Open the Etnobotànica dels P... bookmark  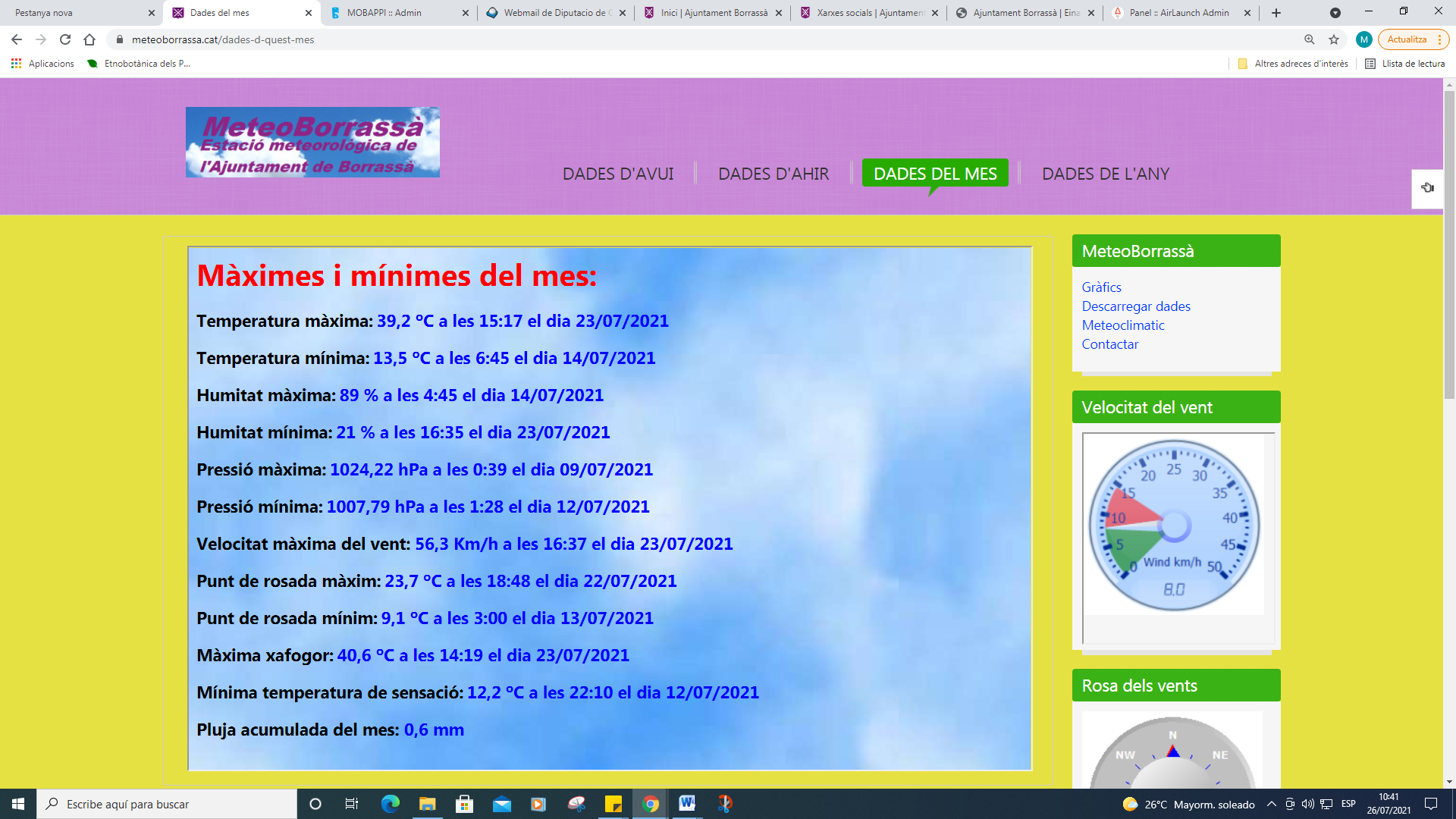139,64
